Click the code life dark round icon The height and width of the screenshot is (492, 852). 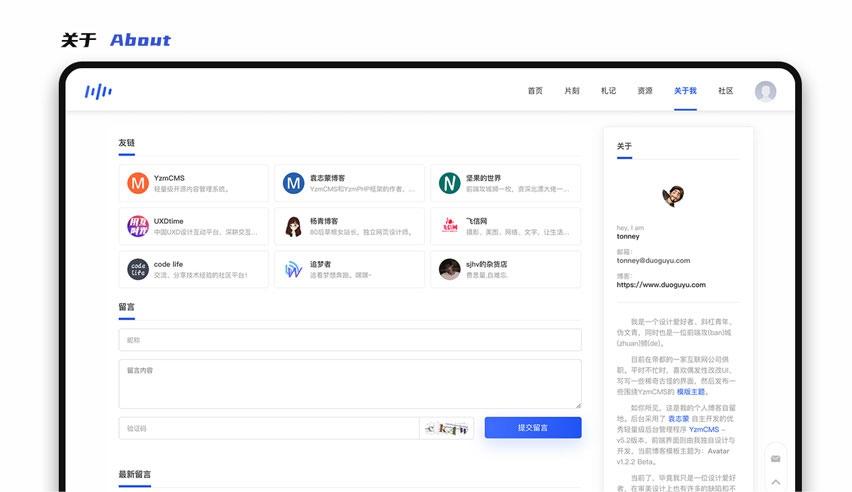138,269
